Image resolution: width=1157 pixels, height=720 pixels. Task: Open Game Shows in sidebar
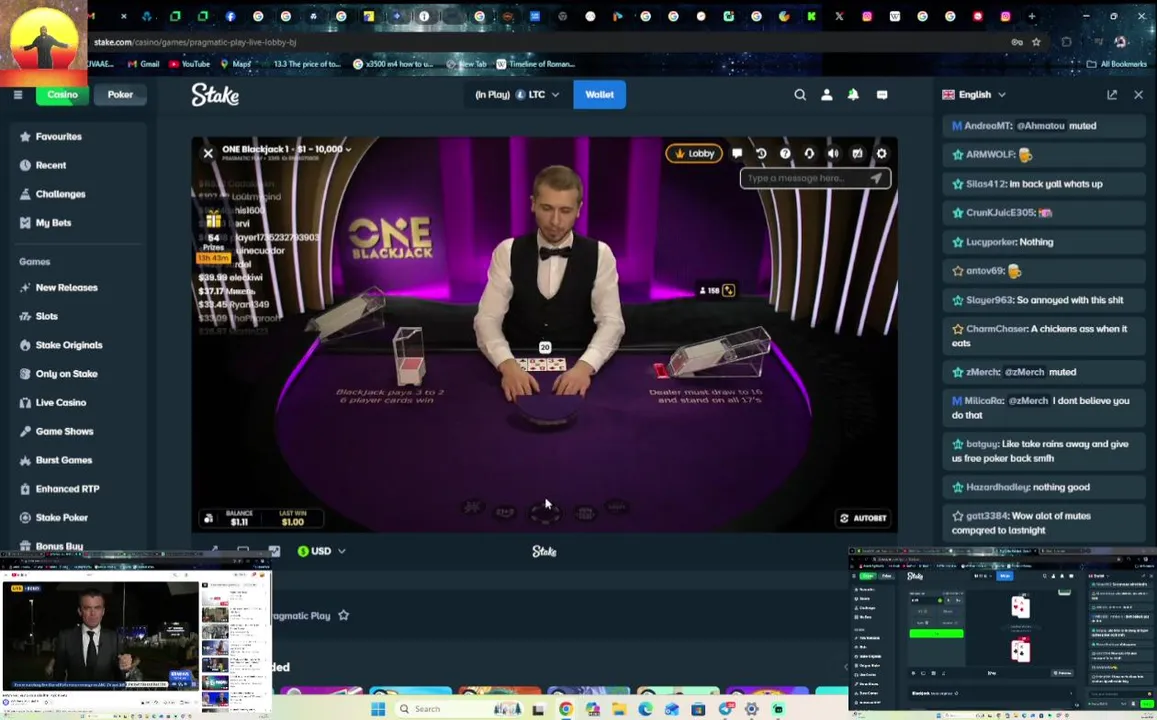click(x=64, y=432)
